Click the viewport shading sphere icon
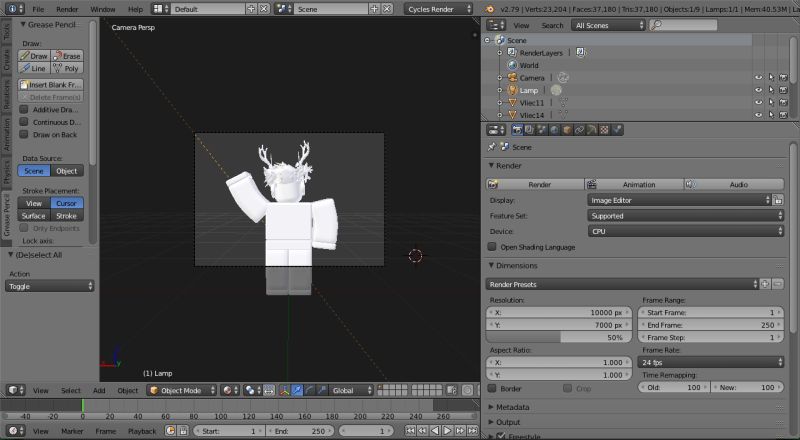 [228, 390]
